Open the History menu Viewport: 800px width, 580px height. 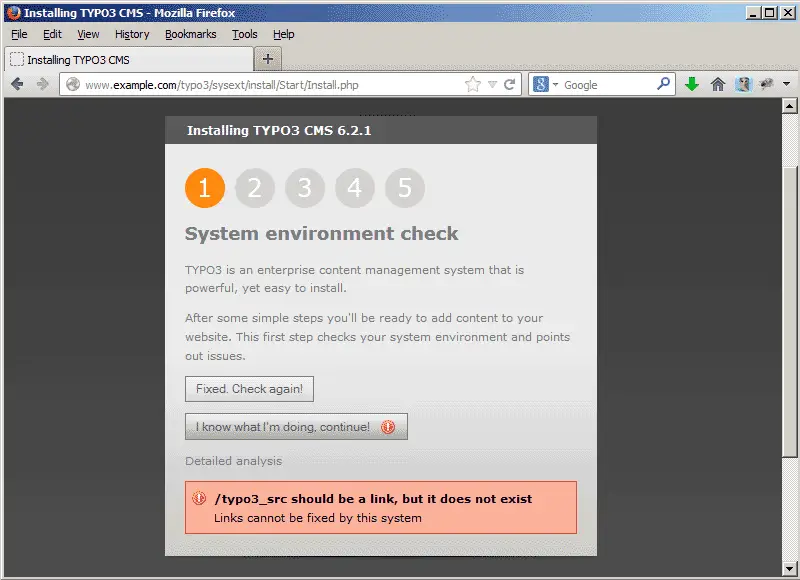tap(132, 34)
